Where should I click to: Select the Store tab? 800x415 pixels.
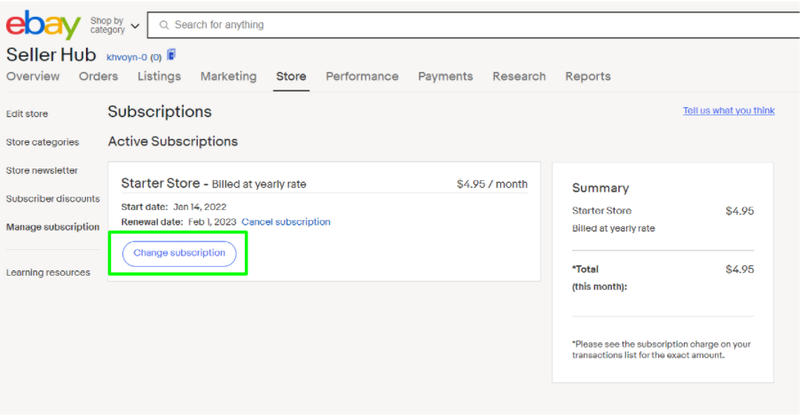click(291, 77)
